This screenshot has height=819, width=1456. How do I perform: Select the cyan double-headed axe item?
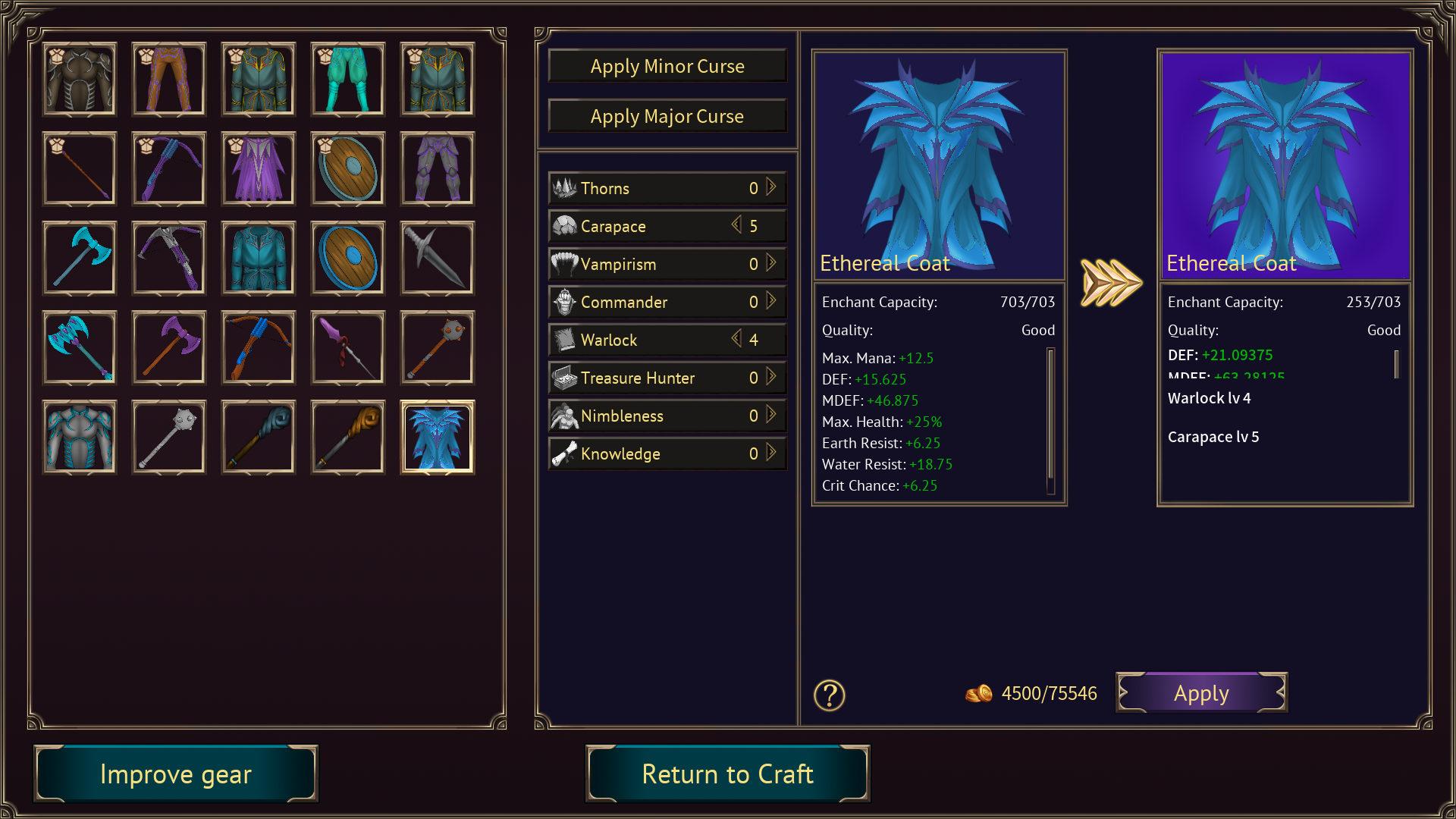pos(80,259)
